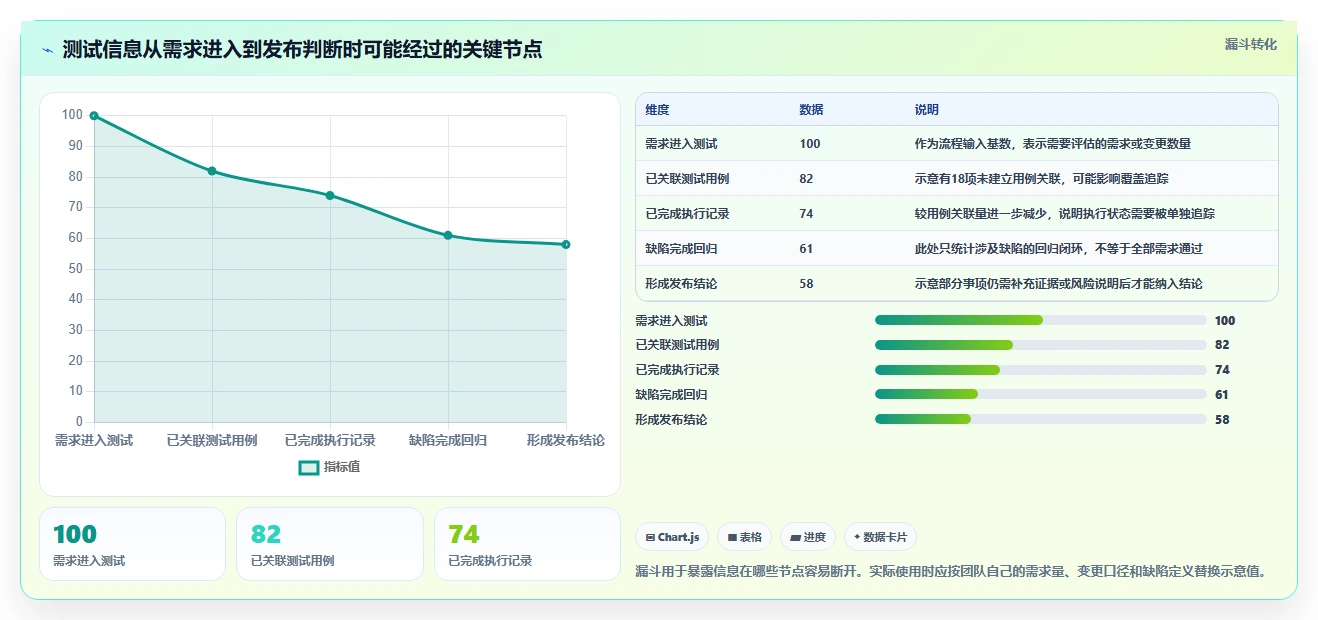Click the 指标值 legend color box

(x=309, y=467)
